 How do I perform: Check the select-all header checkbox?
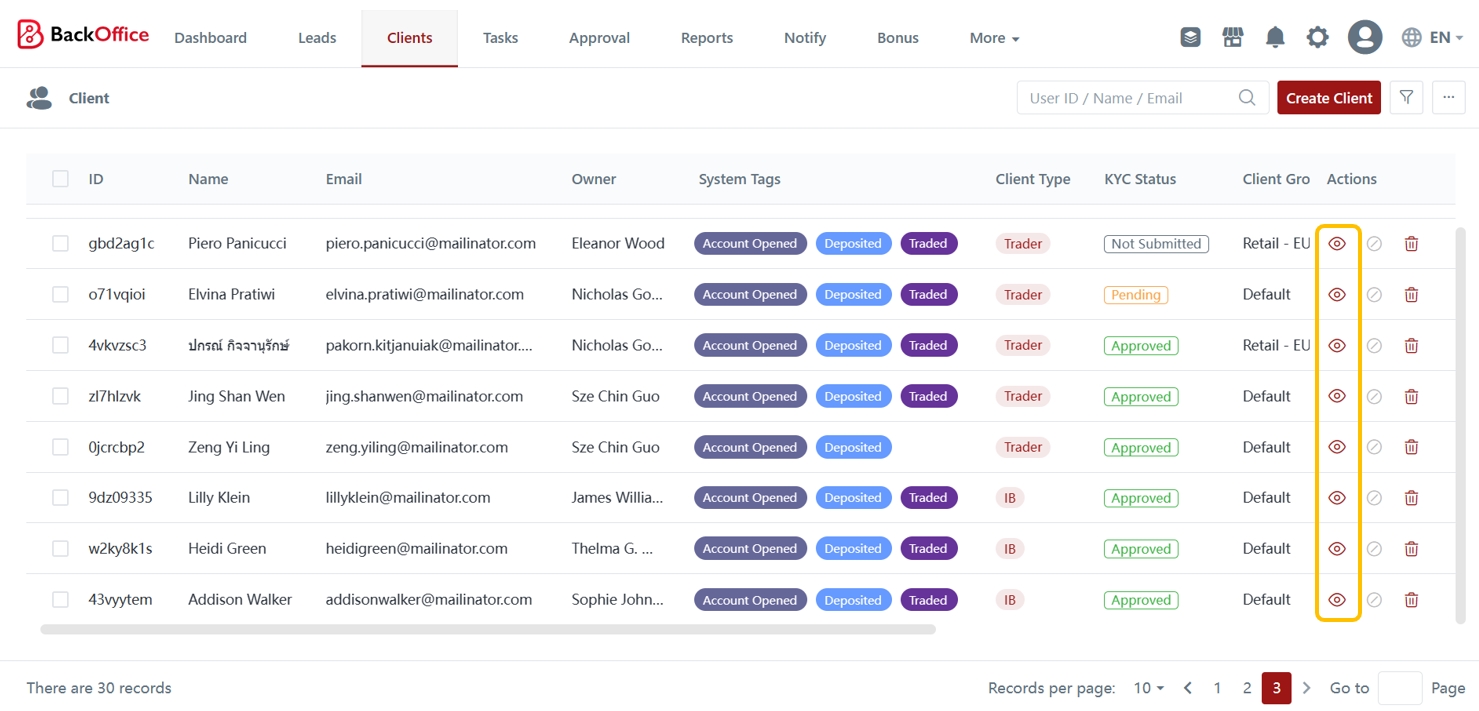[61, 179]
